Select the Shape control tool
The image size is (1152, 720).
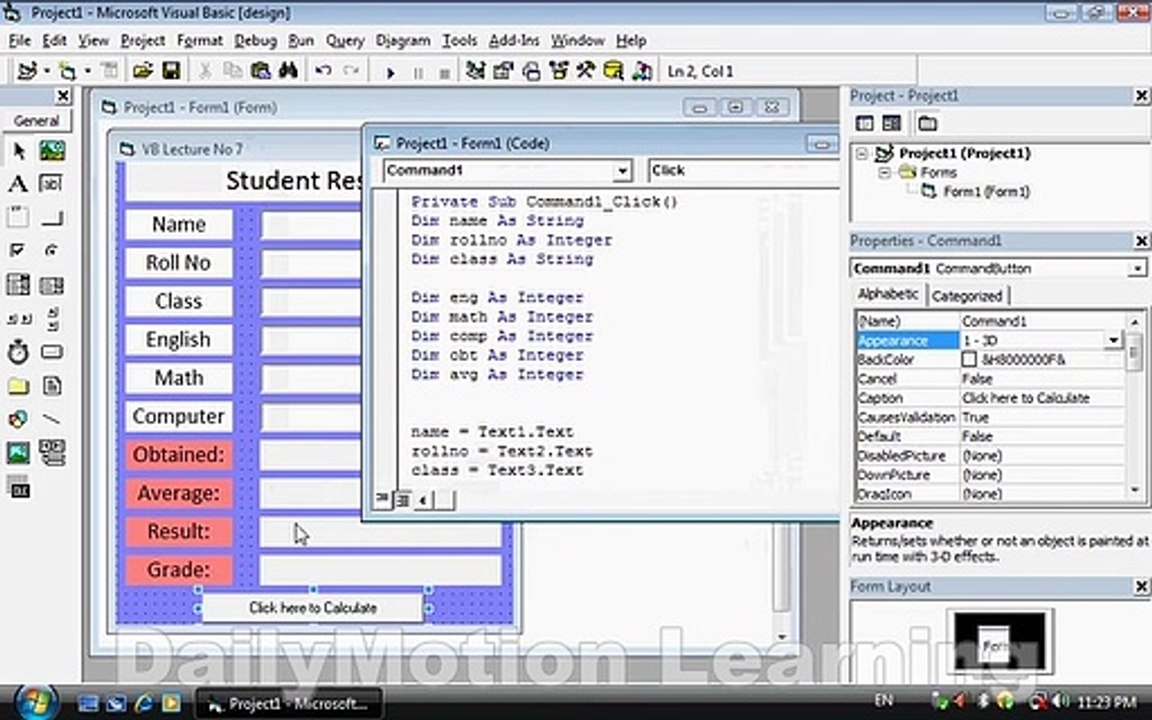click(x=18, y=419)
